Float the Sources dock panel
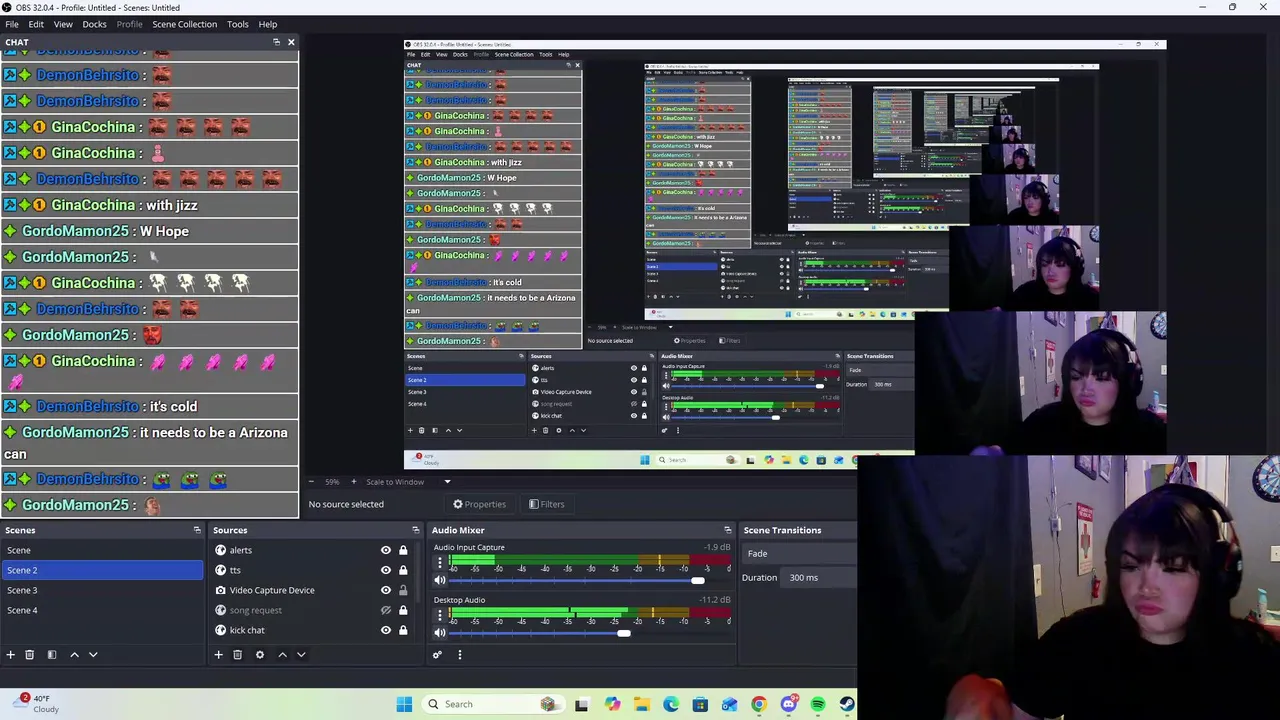This screenshot has width=1280, height=720. click(416, 530)
